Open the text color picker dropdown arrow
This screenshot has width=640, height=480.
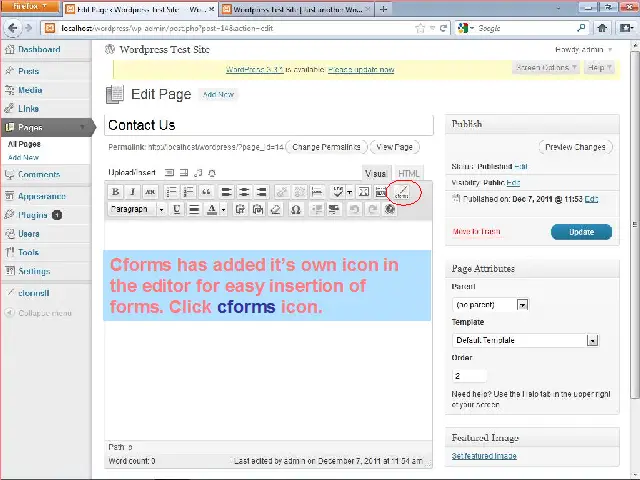[x=224, y=210]
